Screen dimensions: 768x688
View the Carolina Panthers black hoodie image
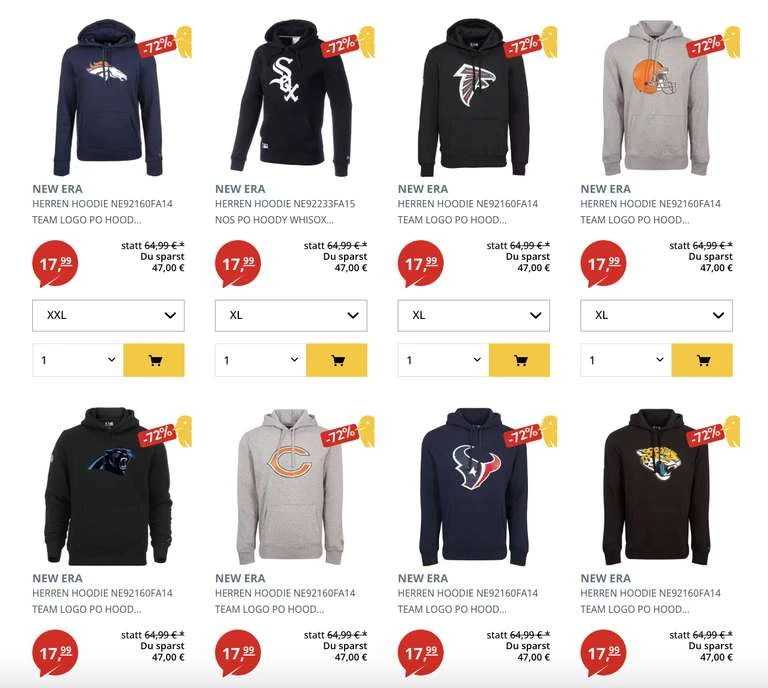(x=108, y=486)
